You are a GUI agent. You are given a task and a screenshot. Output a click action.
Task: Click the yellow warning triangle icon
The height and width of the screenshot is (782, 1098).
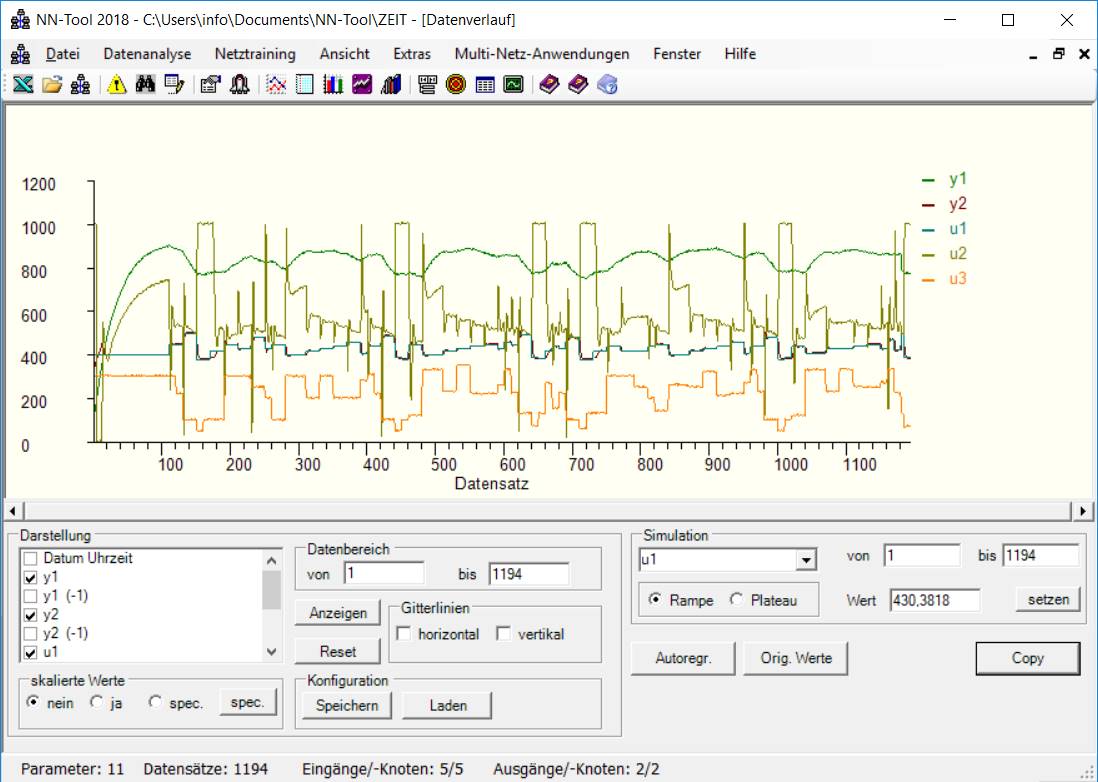[117, 85]
